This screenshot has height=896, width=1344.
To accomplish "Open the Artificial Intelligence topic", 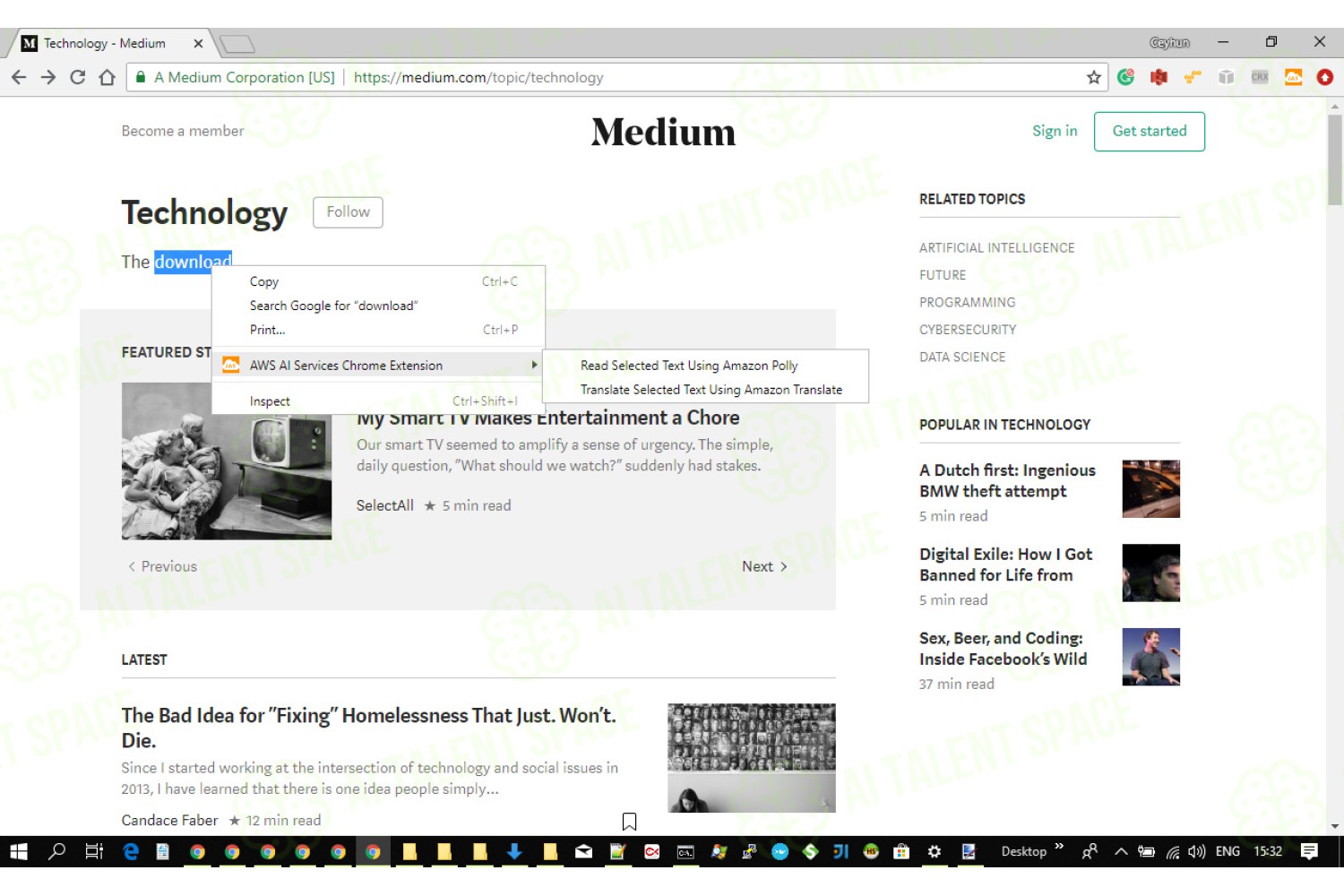I will (996, 247).
